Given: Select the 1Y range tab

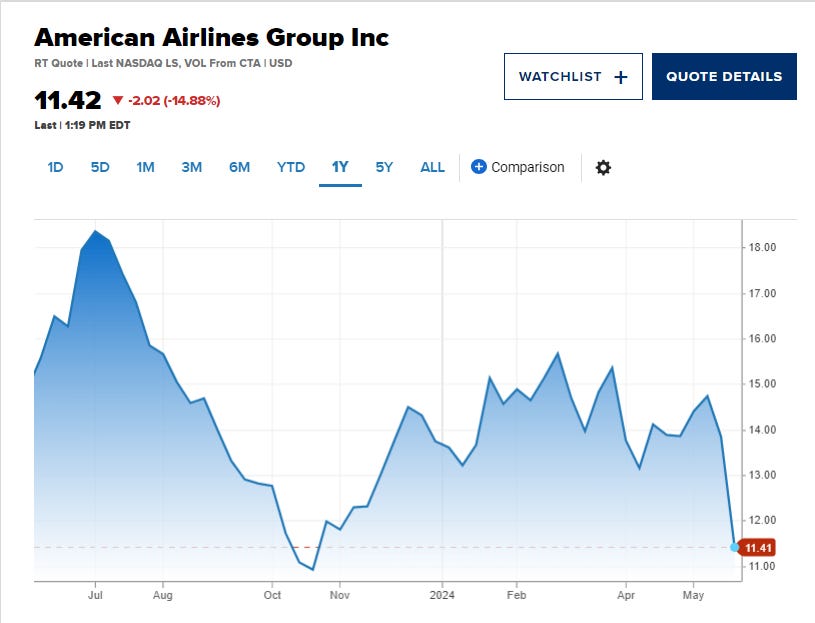Looking at the screenshot, I should [340, 167].
